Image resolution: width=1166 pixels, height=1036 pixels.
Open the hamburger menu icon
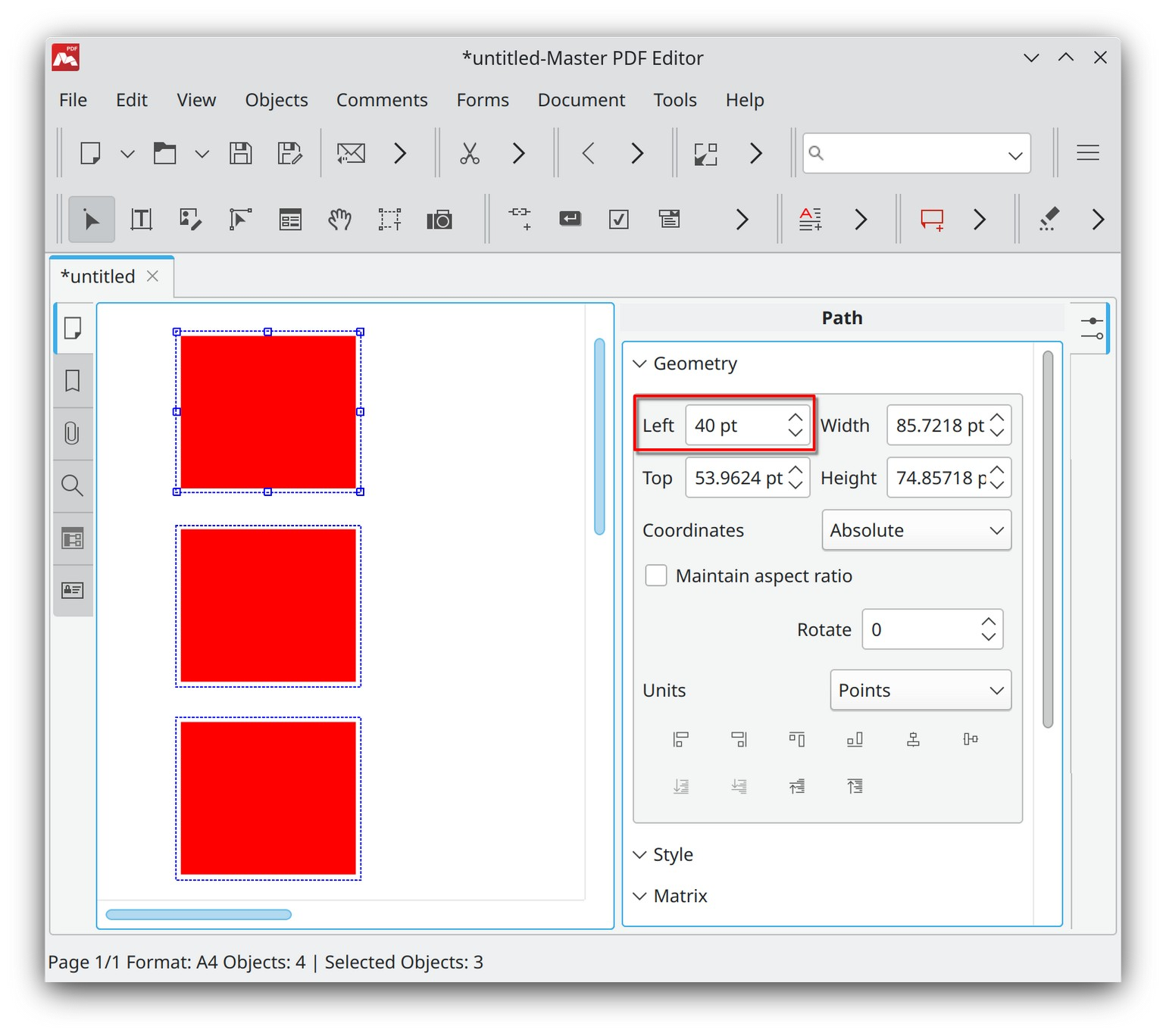(1088, 153)
